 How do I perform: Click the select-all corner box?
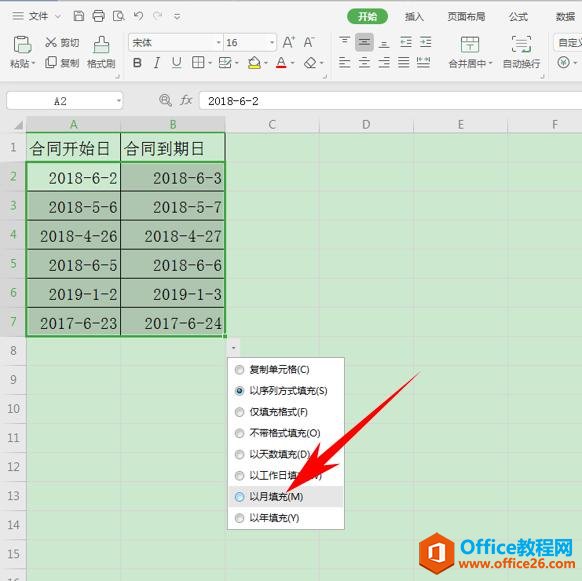18,125
